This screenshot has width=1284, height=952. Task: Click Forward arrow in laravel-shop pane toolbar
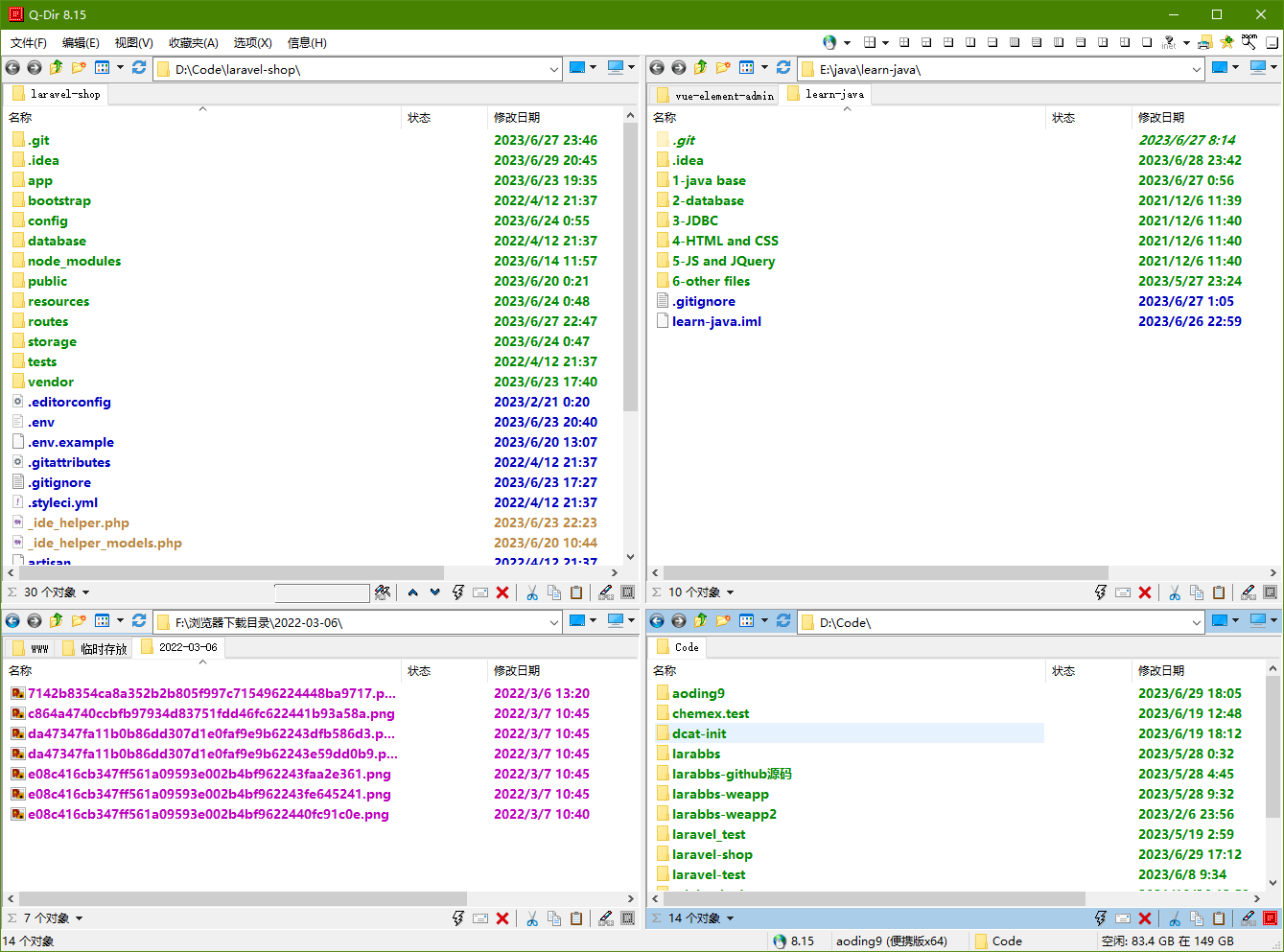tap(35, 67)
